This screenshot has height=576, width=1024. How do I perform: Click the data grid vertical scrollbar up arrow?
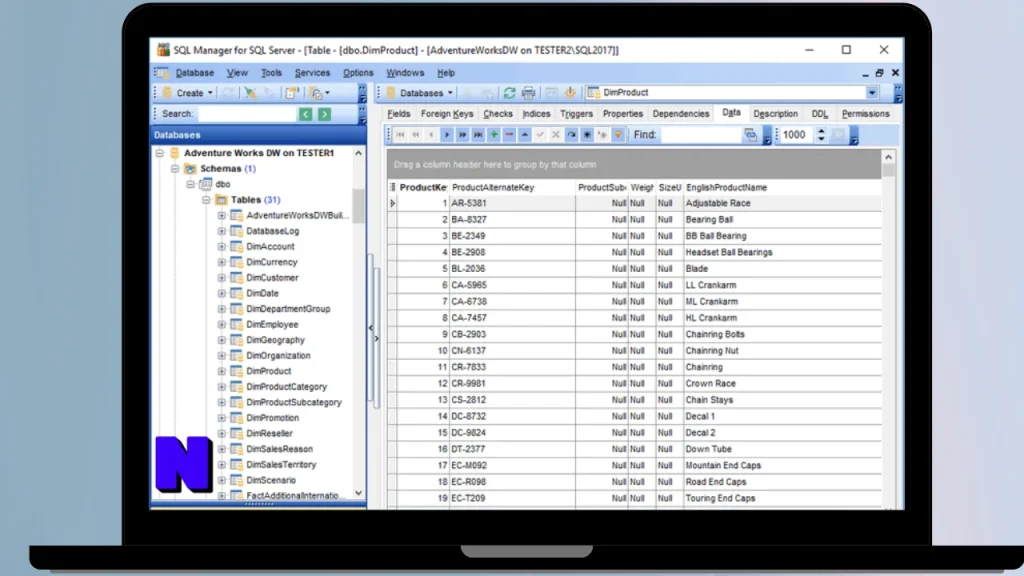(888, 157)
